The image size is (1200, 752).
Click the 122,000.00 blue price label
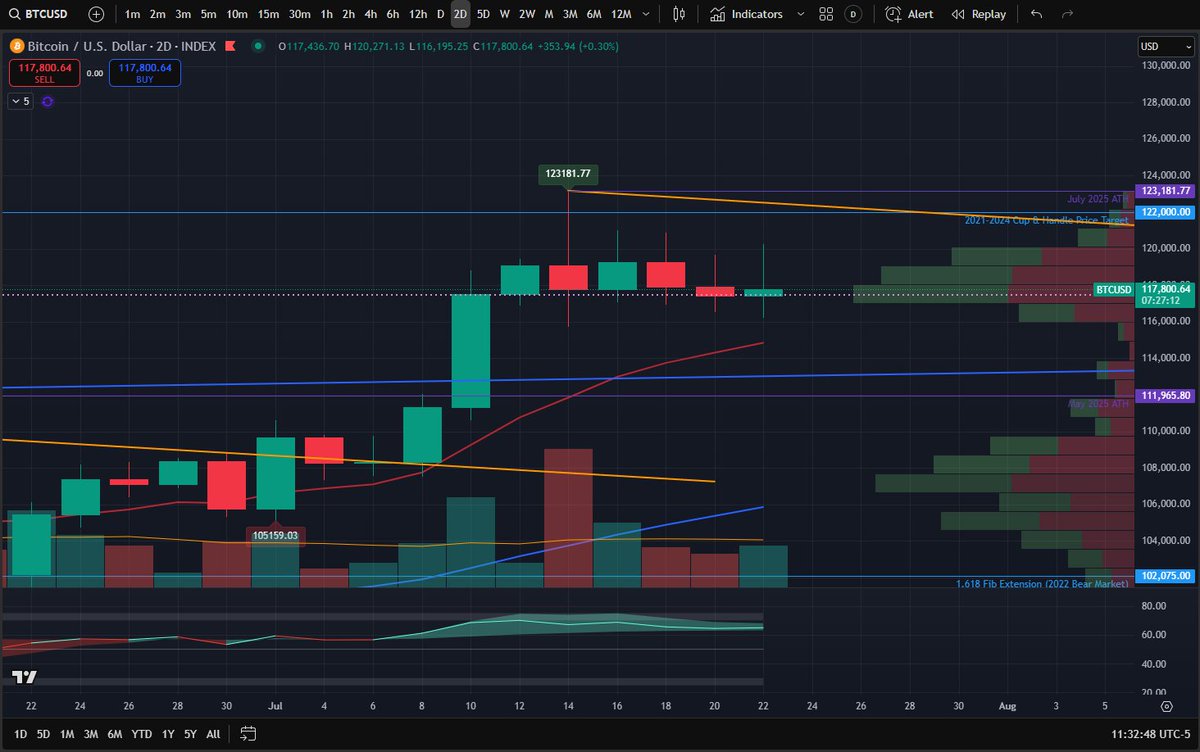[x=1166, y=212]
